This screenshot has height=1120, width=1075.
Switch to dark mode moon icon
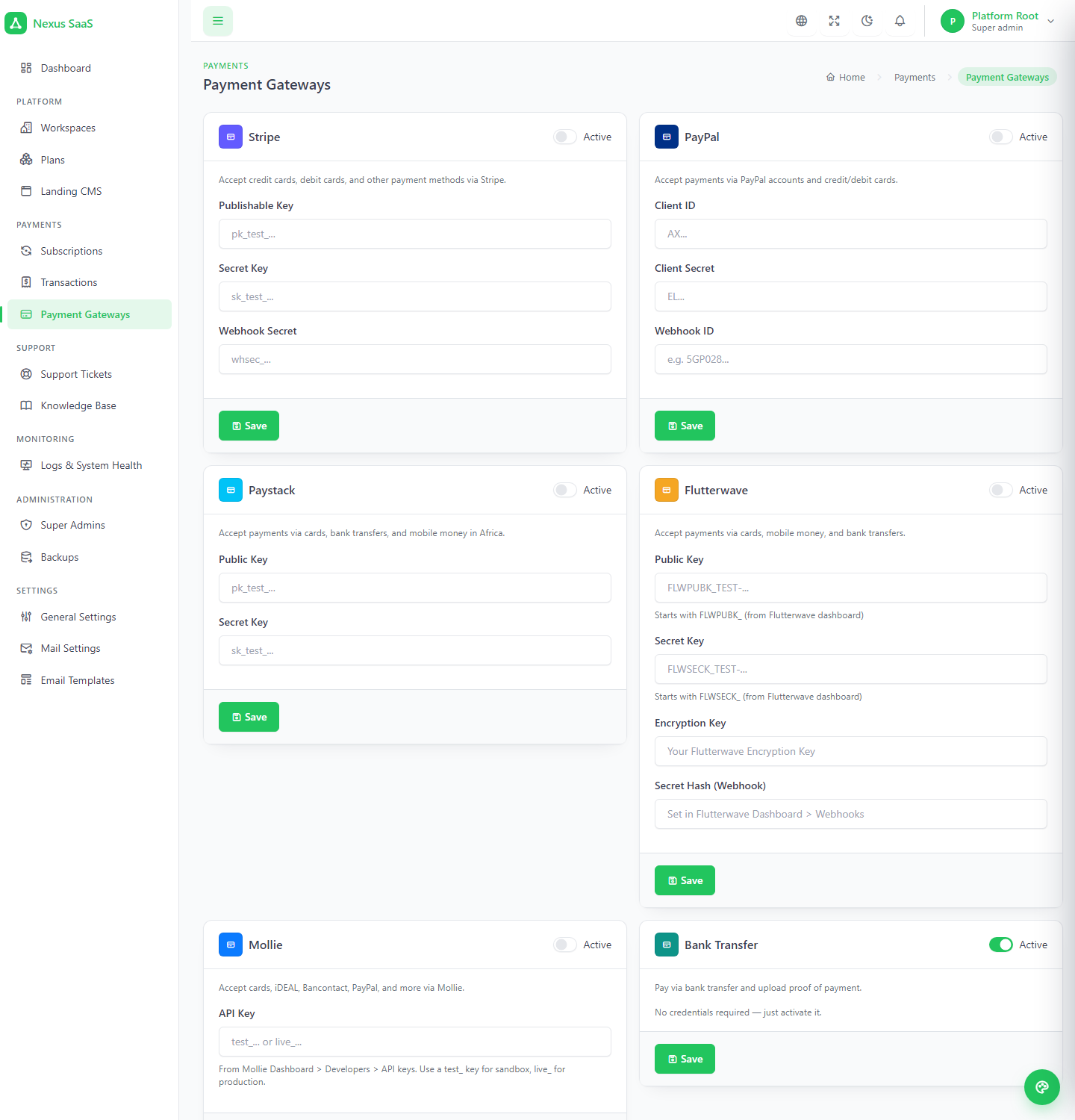pos(867,21)
